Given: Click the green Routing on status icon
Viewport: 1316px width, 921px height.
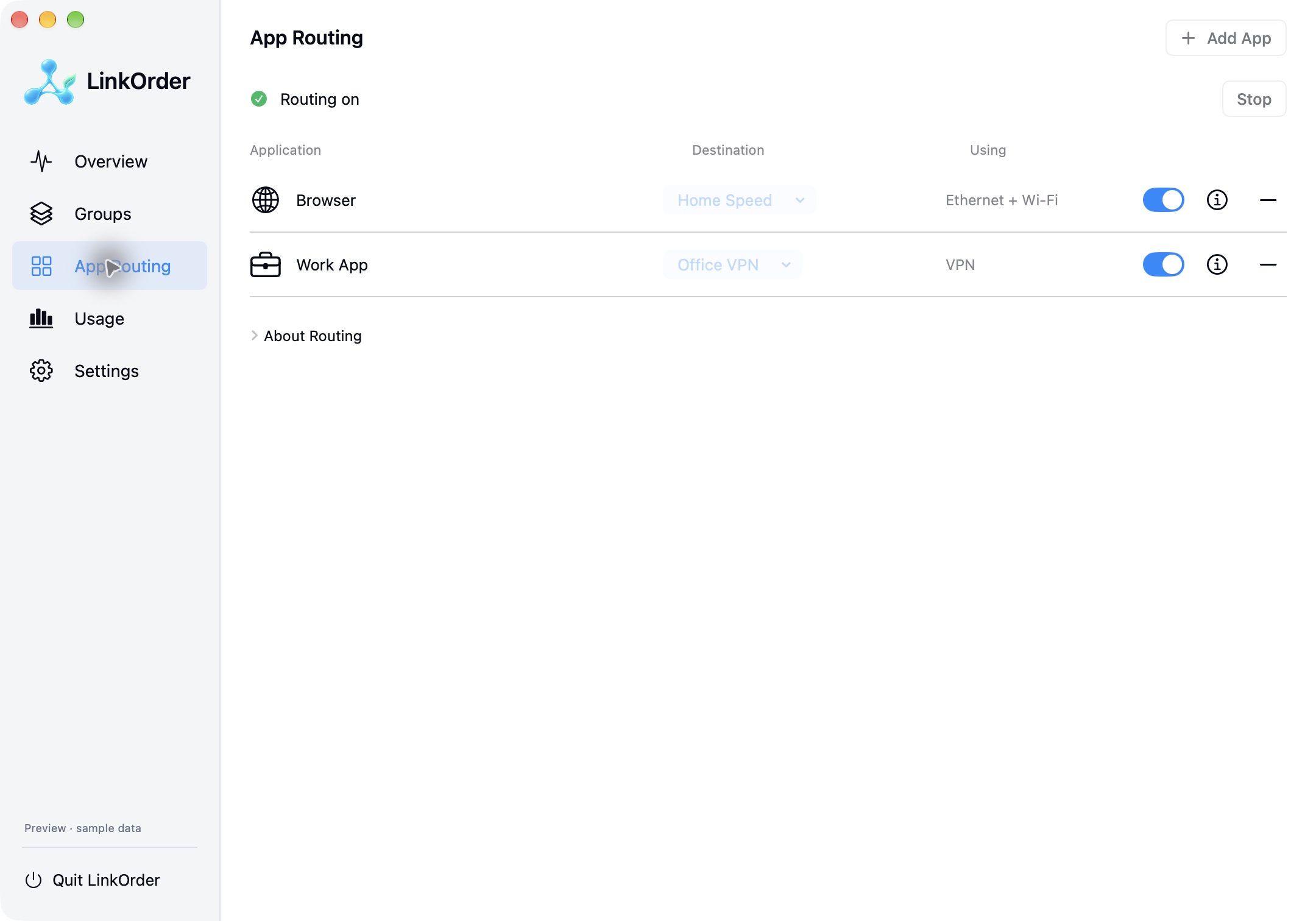Looking at the screenshot, I should pyautogui.click(x=259, y=99).
